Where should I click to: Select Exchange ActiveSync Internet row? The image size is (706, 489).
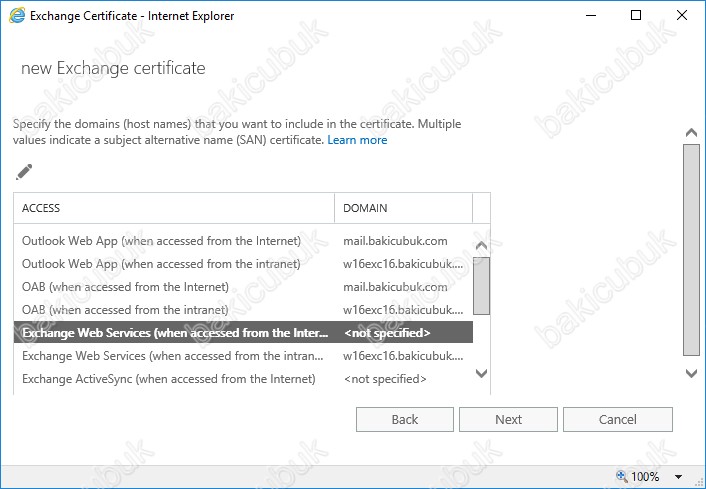point(243,379)
